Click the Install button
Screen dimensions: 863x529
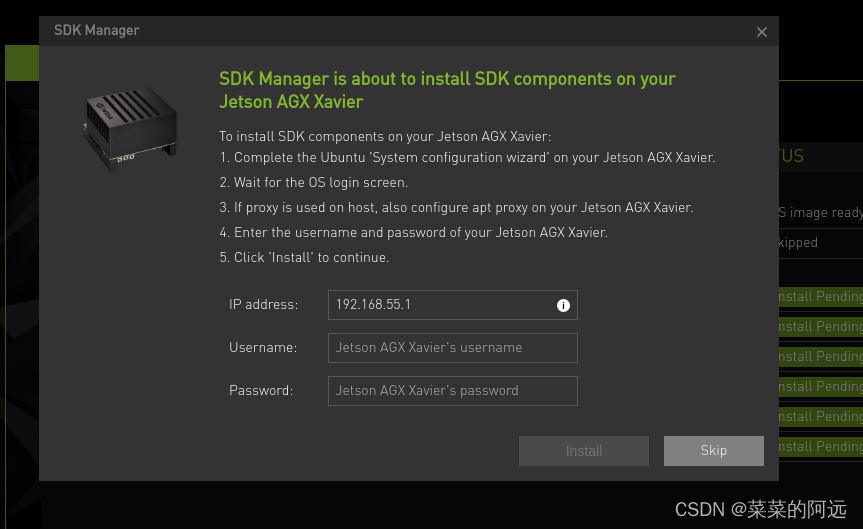tap(584, 451)
